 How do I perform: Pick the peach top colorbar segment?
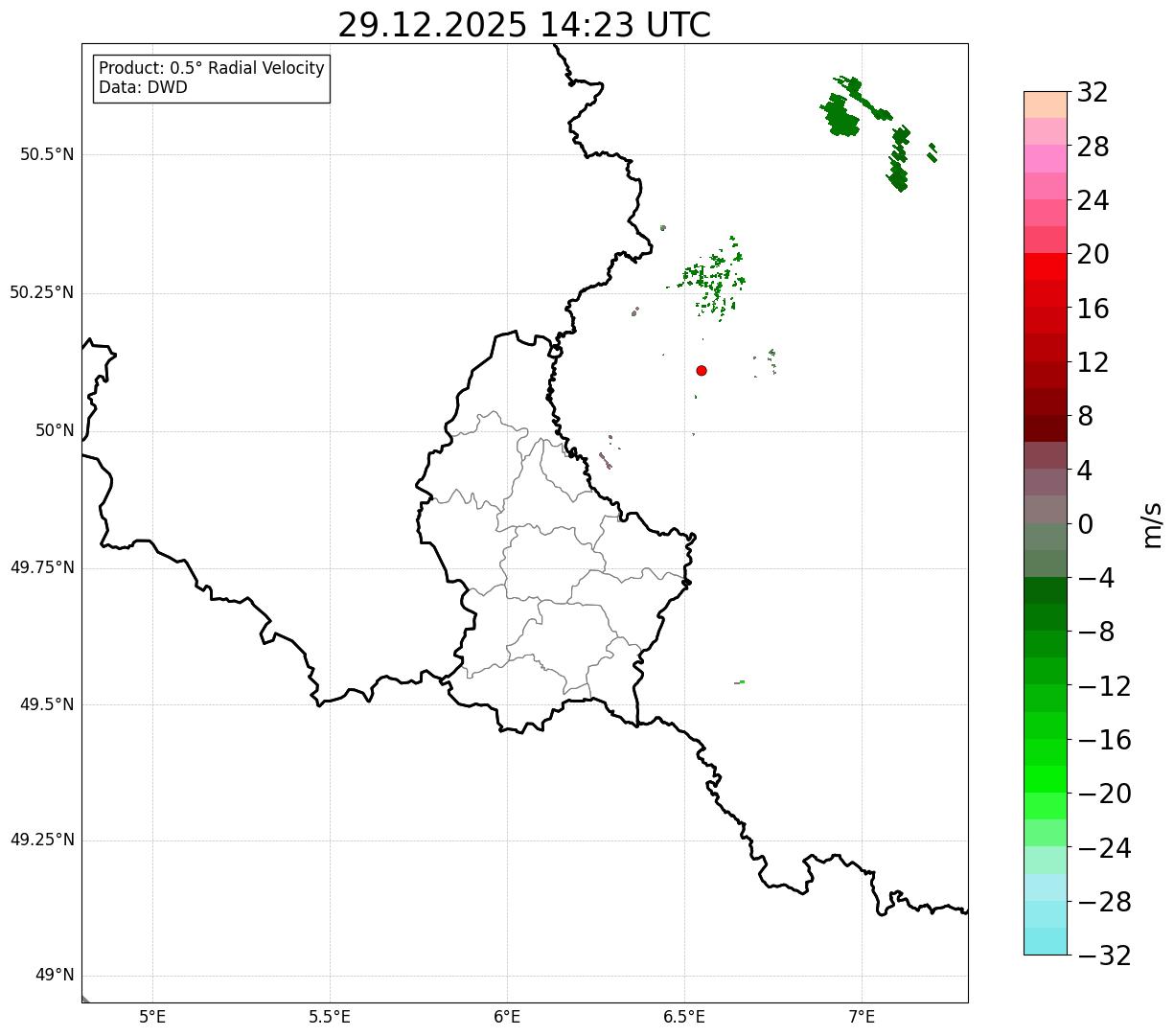tap(1046, 104)
